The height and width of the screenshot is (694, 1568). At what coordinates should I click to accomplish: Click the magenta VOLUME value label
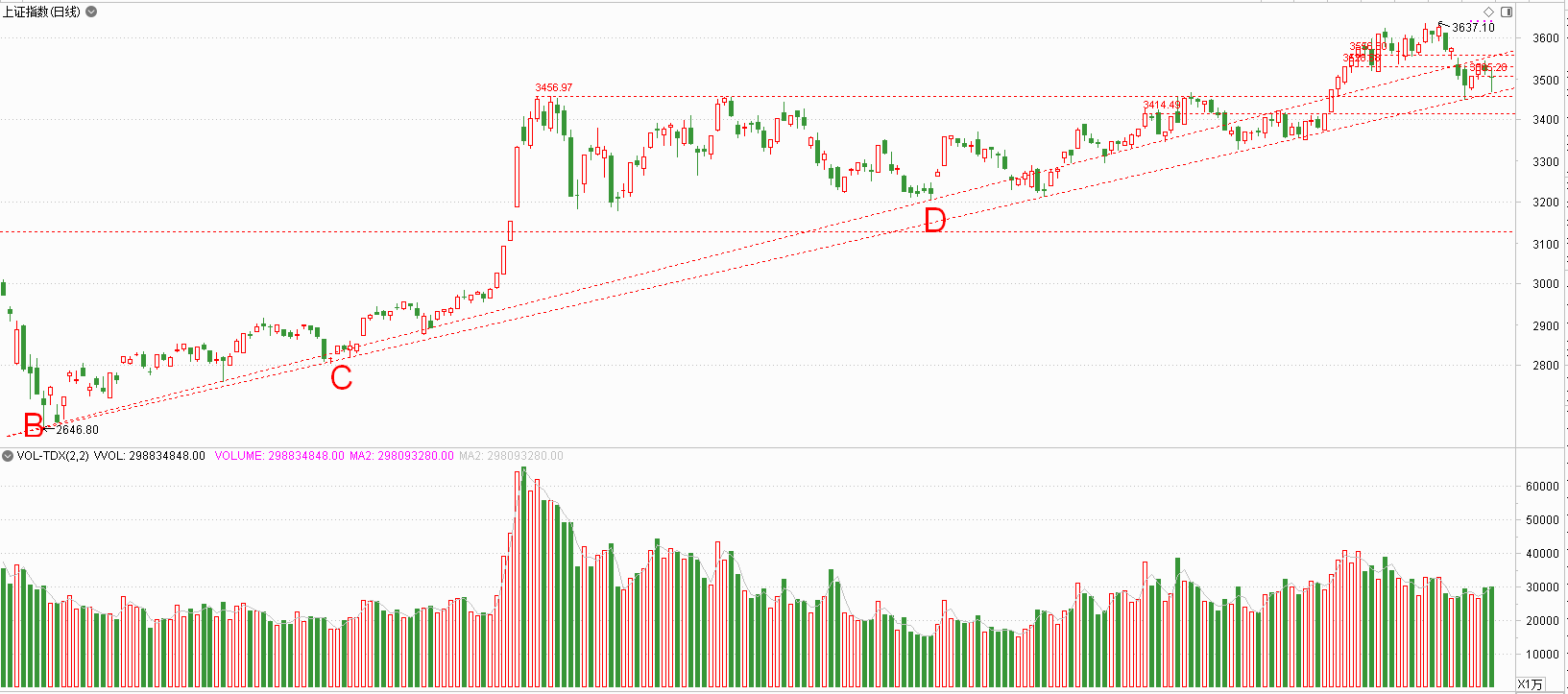pos(278,456)
